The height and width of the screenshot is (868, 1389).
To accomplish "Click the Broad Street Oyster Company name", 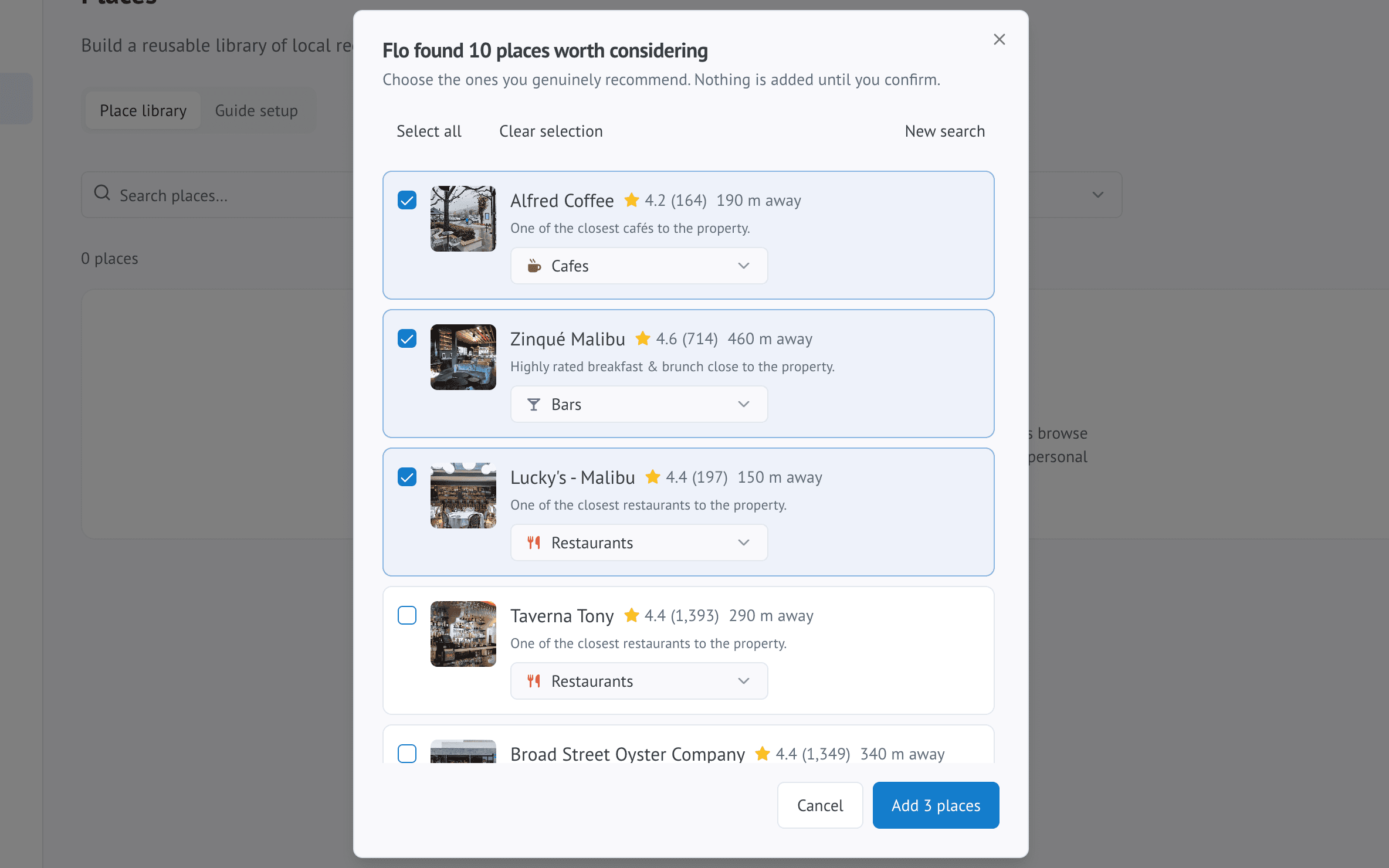I will pyautogui.click(x=628, y=754).
